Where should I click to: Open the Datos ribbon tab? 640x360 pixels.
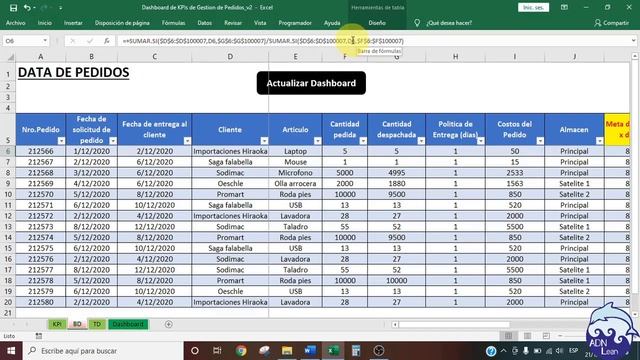204,23
